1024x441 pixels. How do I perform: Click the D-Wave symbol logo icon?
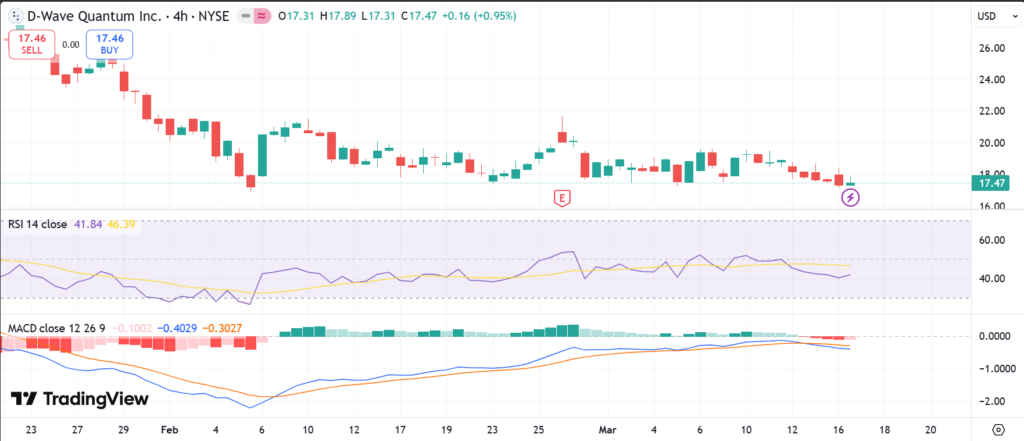16,15
